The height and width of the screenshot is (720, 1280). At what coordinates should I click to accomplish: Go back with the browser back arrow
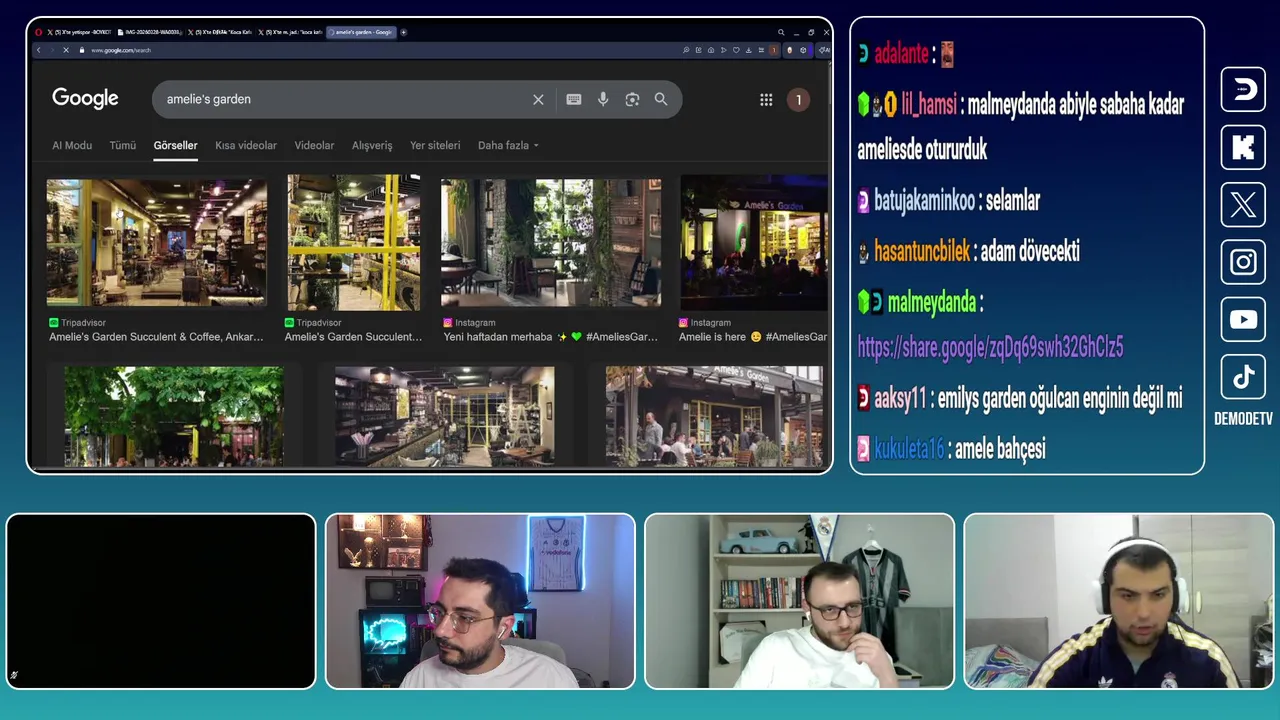[39, 50]
